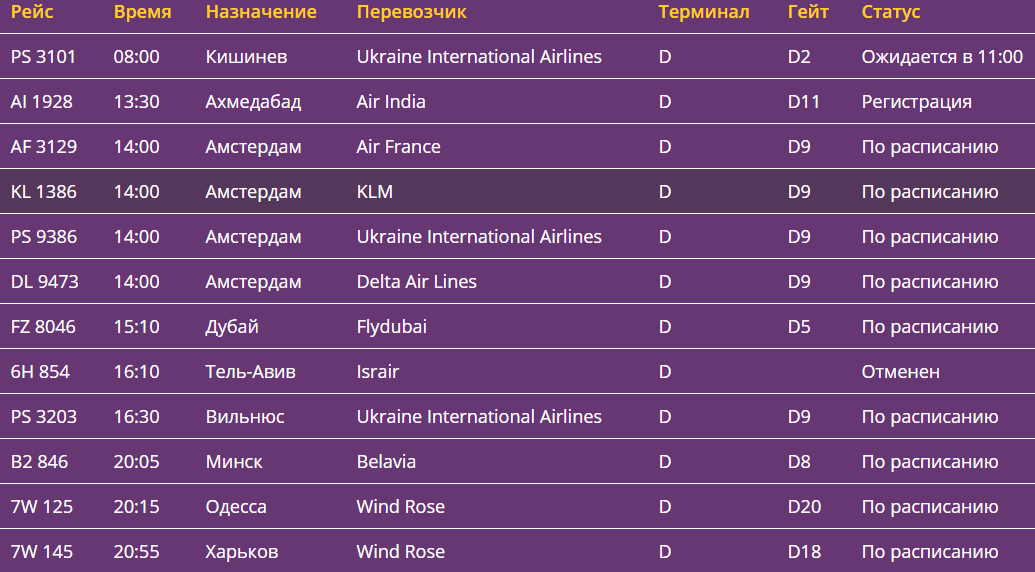1035x572 pixels.
Task: Sort by the Назначение column header
Action: 261,12
